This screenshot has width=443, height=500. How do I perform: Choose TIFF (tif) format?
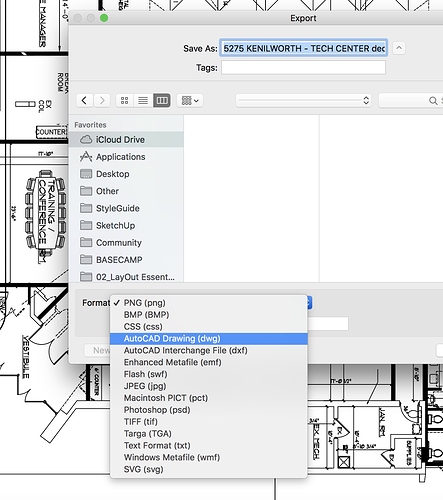coord(208,422)
